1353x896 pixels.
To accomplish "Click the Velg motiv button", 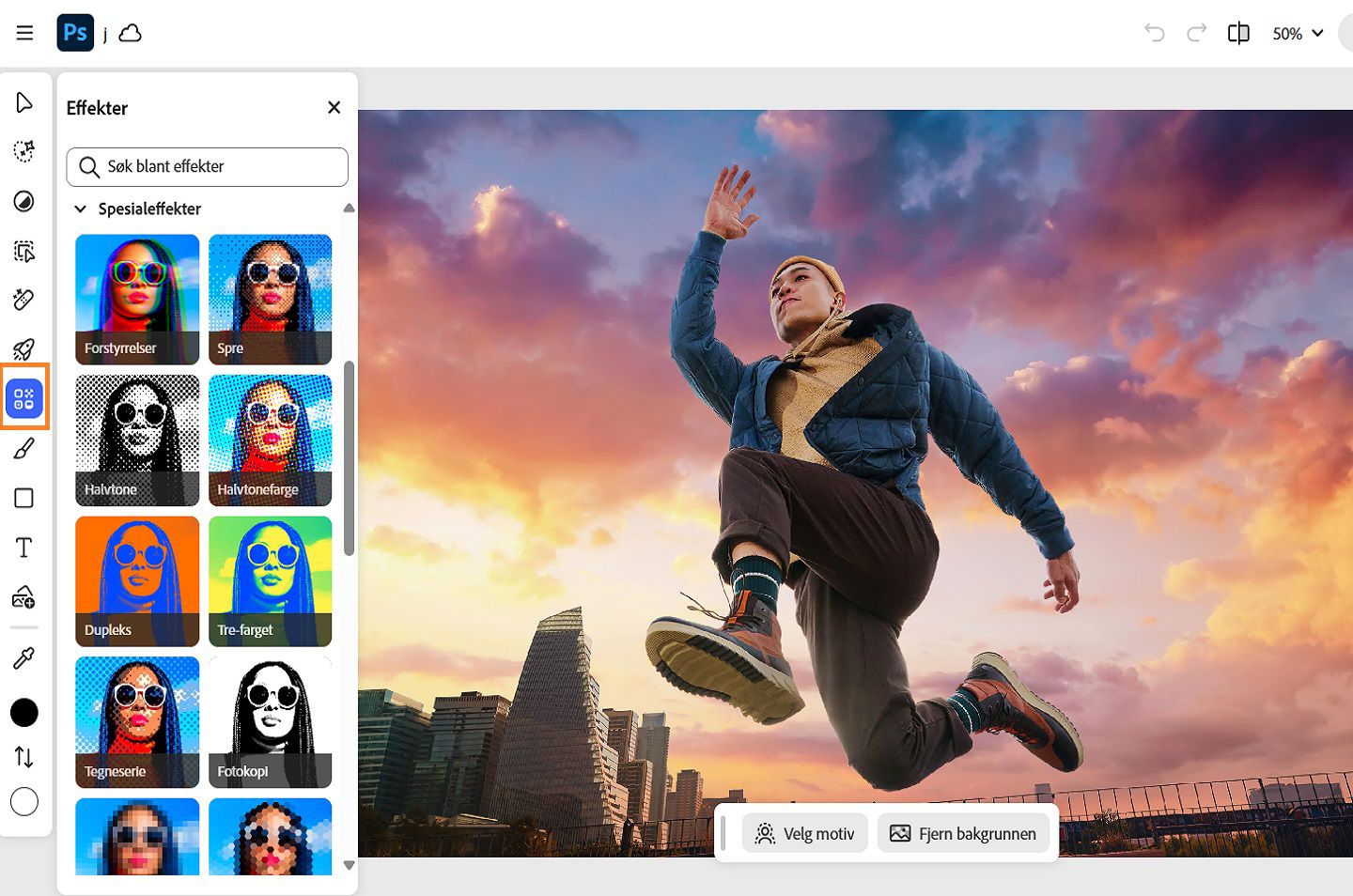I will [x=805, y=834].
